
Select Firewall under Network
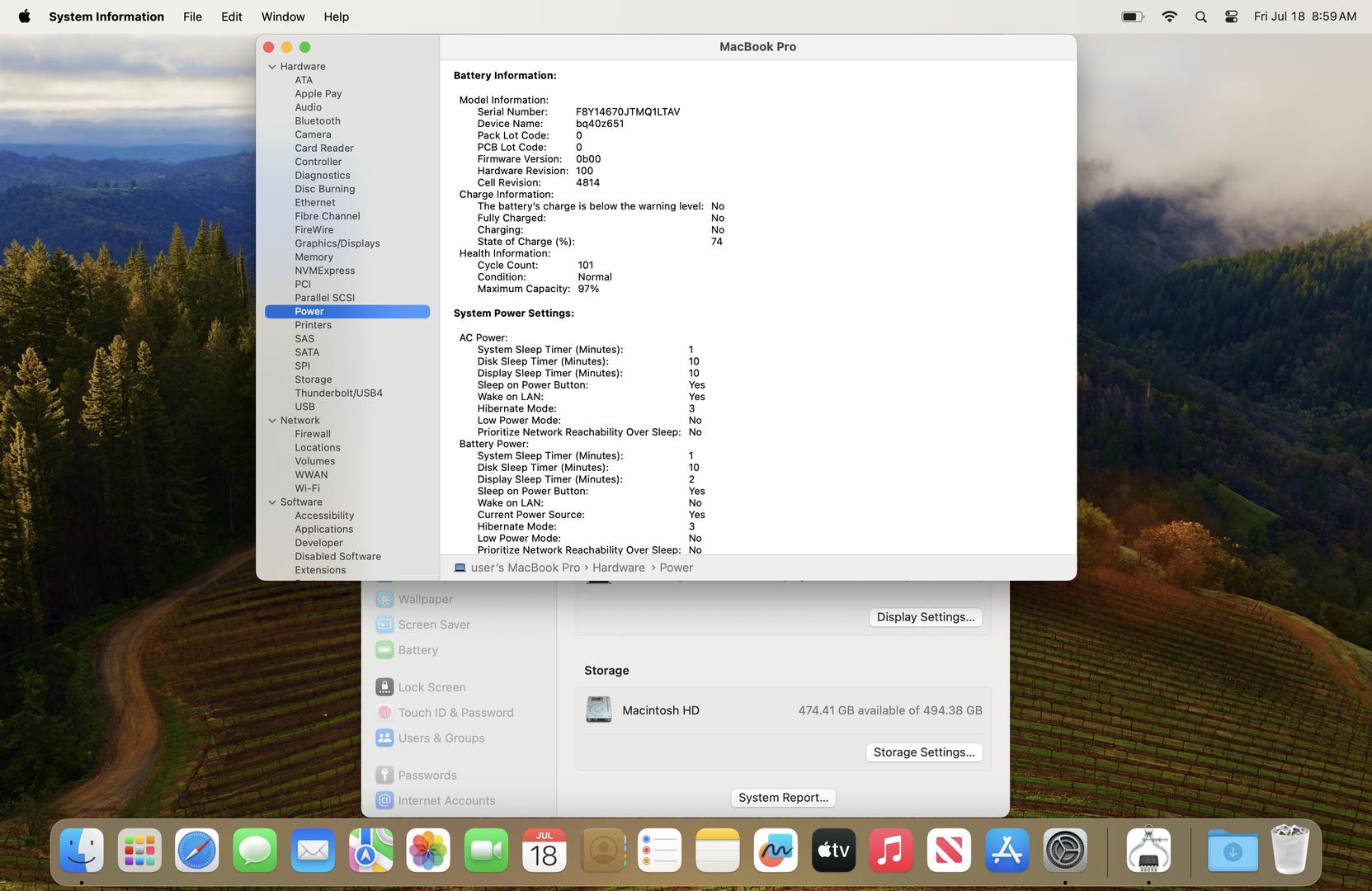point(313,434)
